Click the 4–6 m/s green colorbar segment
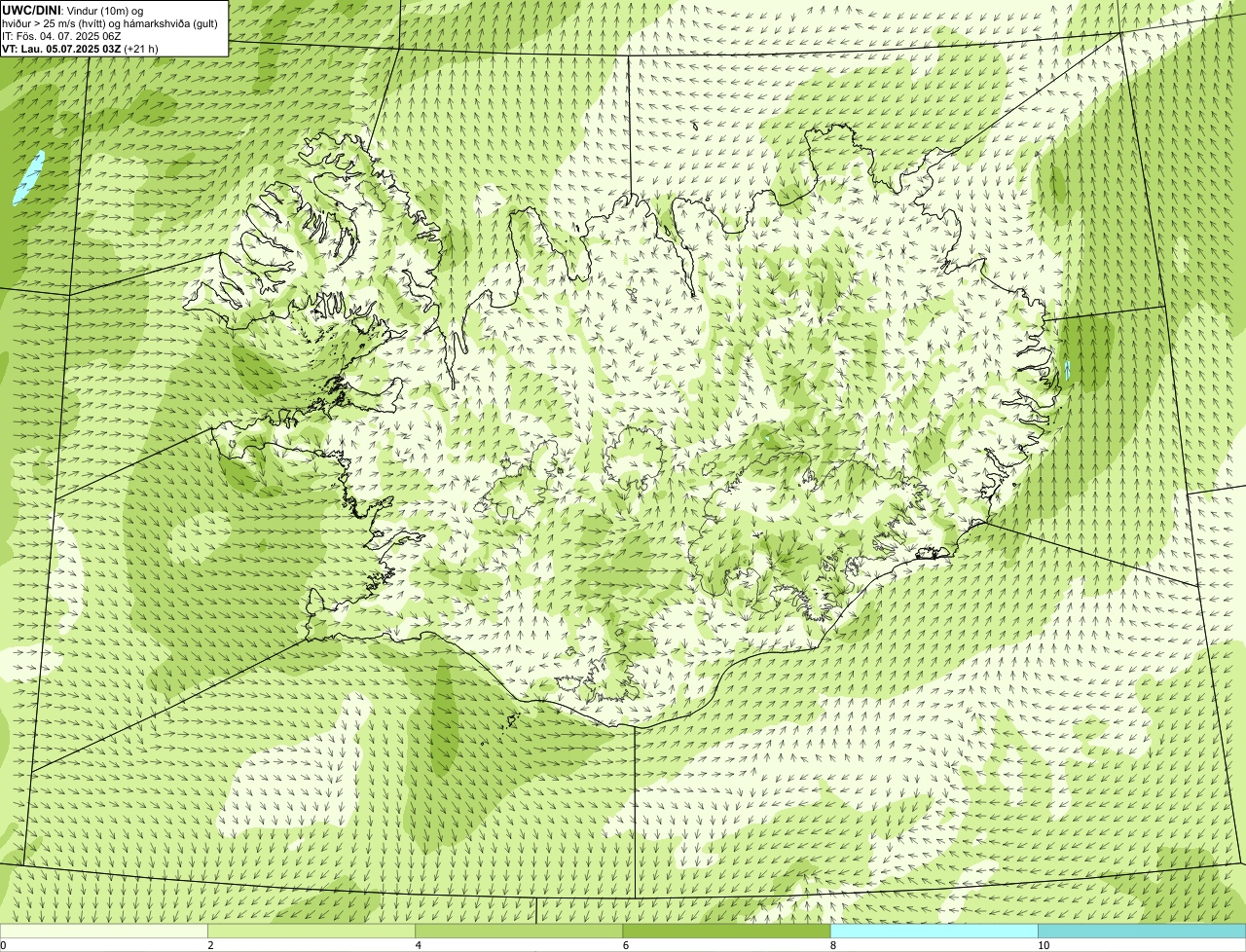 [x=519, y=932]
